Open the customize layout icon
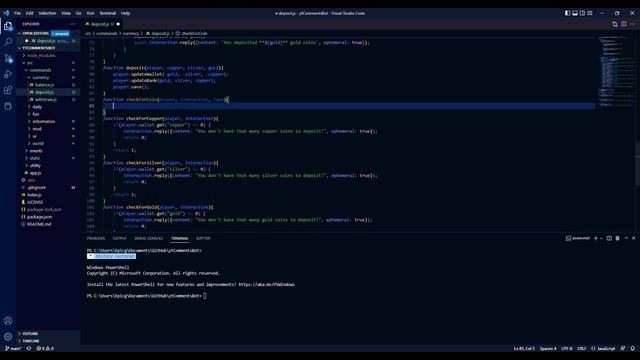The width and height of the screenshot is (640, 360). (x=589, y=13)
